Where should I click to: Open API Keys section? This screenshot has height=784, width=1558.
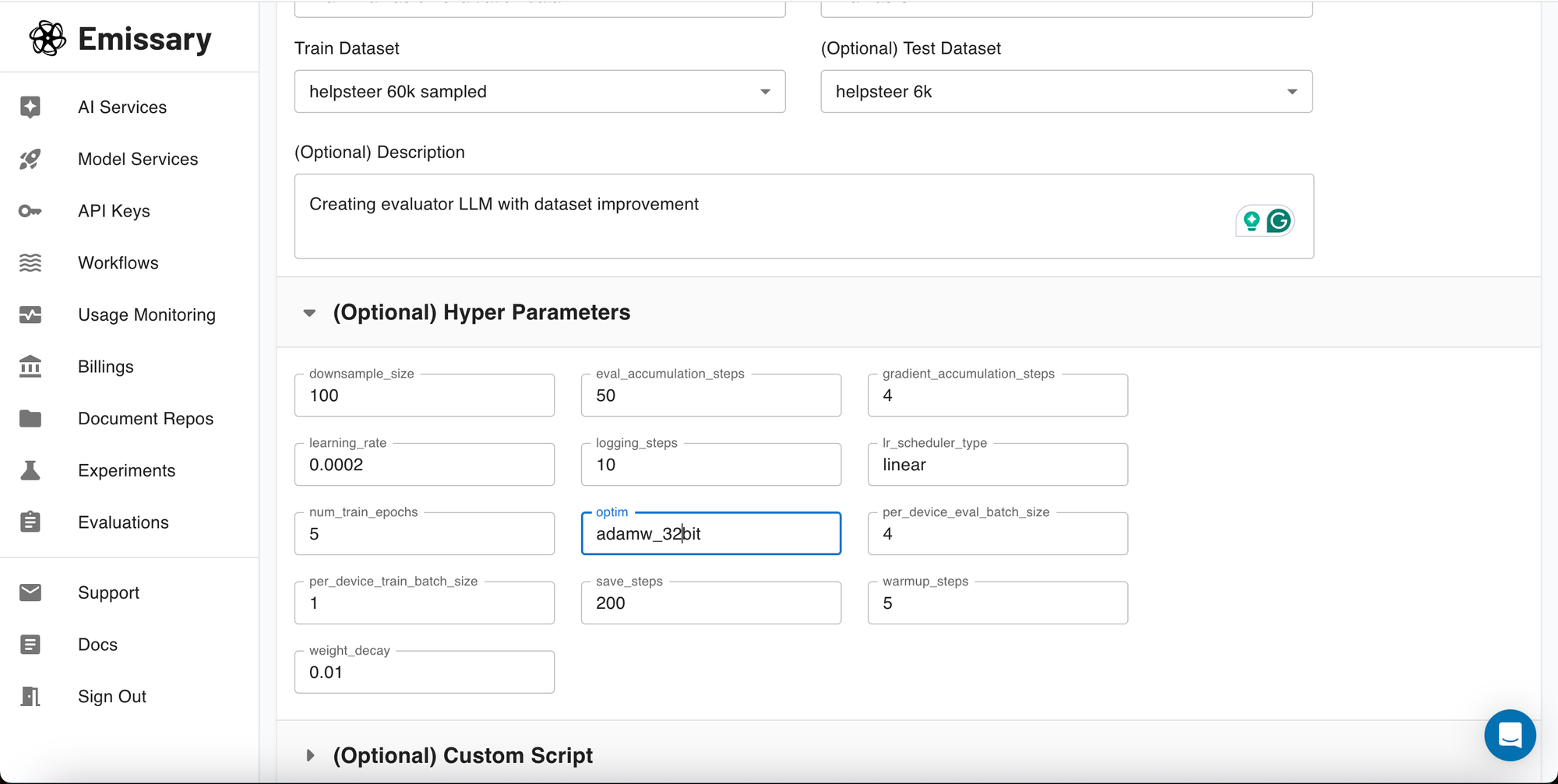pyautogui.click(x=114, y=211)
